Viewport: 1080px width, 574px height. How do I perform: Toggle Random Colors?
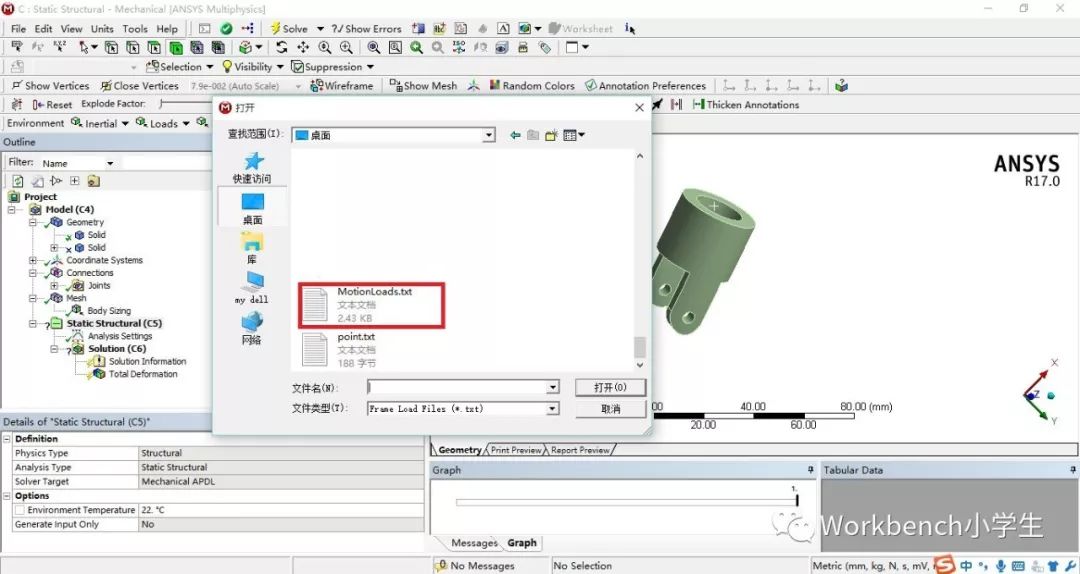click(x=532, y=85)
